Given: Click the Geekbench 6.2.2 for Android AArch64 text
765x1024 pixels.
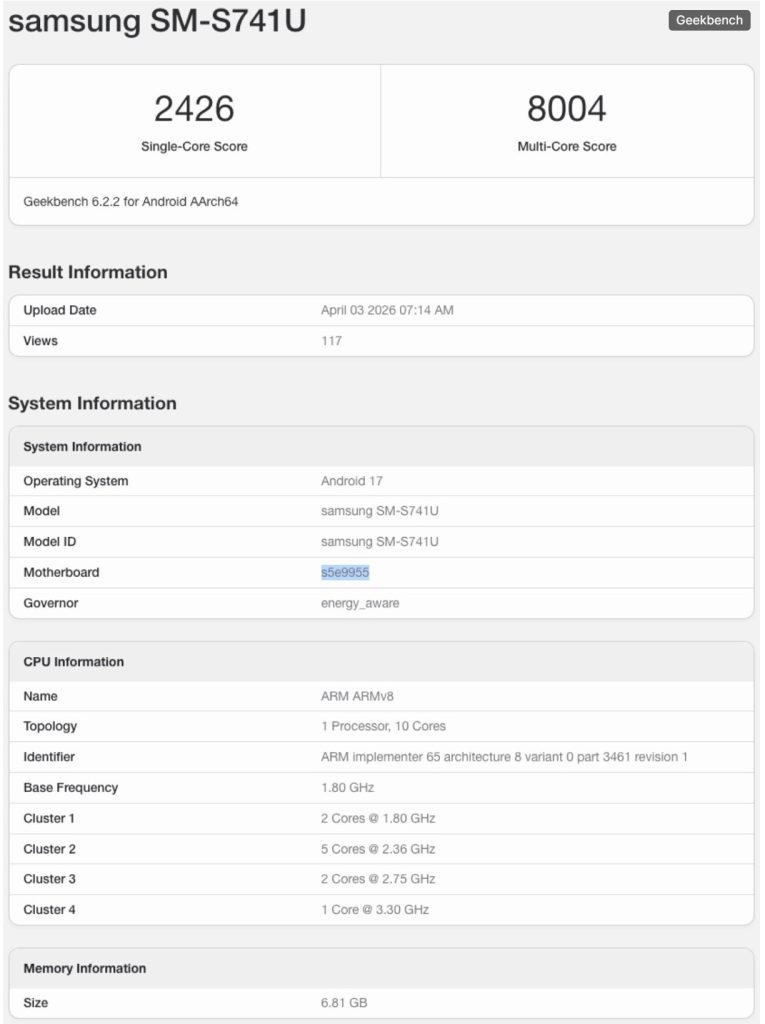Looking at the screenshot, I should click(x=131, y=202).
